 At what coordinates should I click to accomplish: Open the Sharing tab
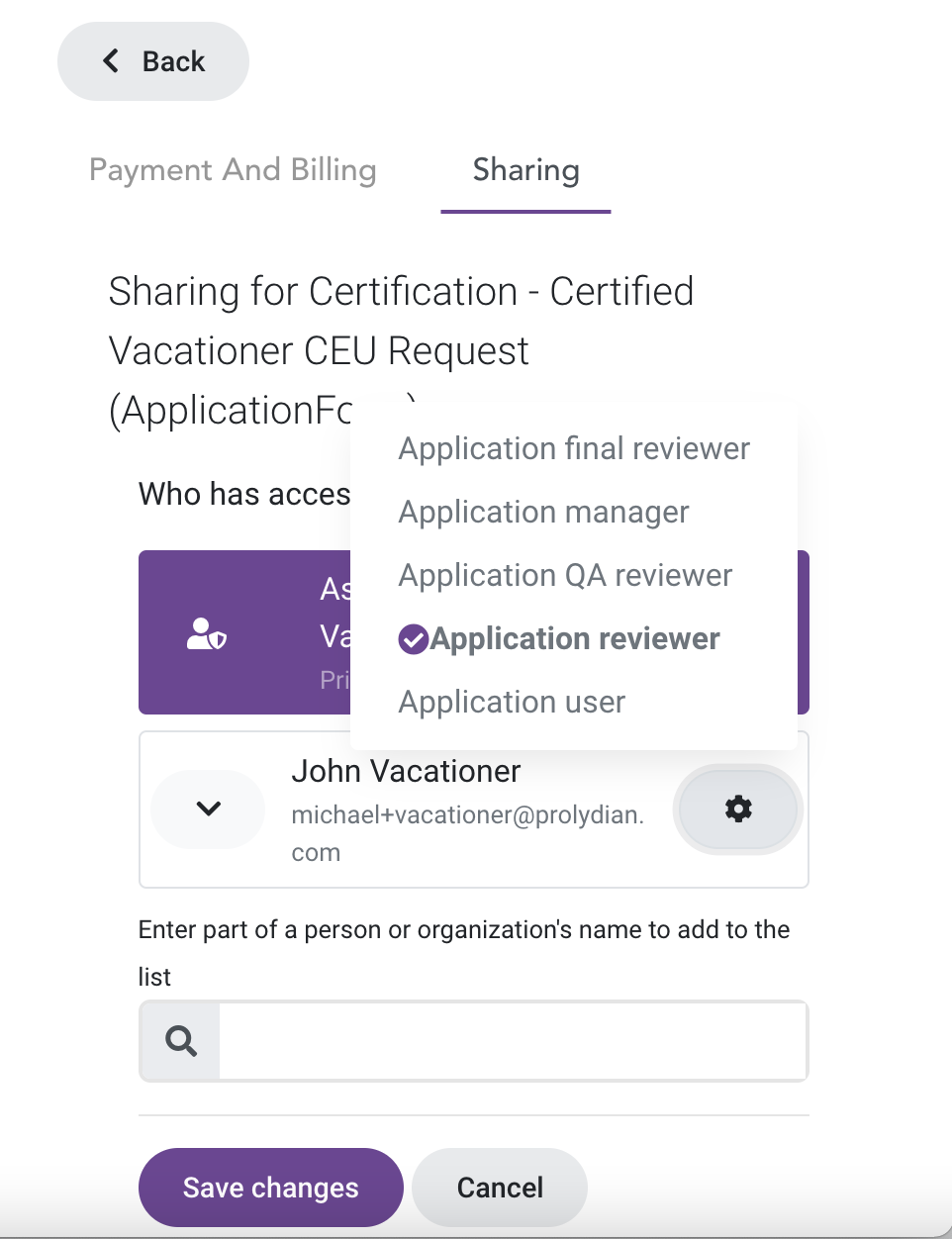525,170
